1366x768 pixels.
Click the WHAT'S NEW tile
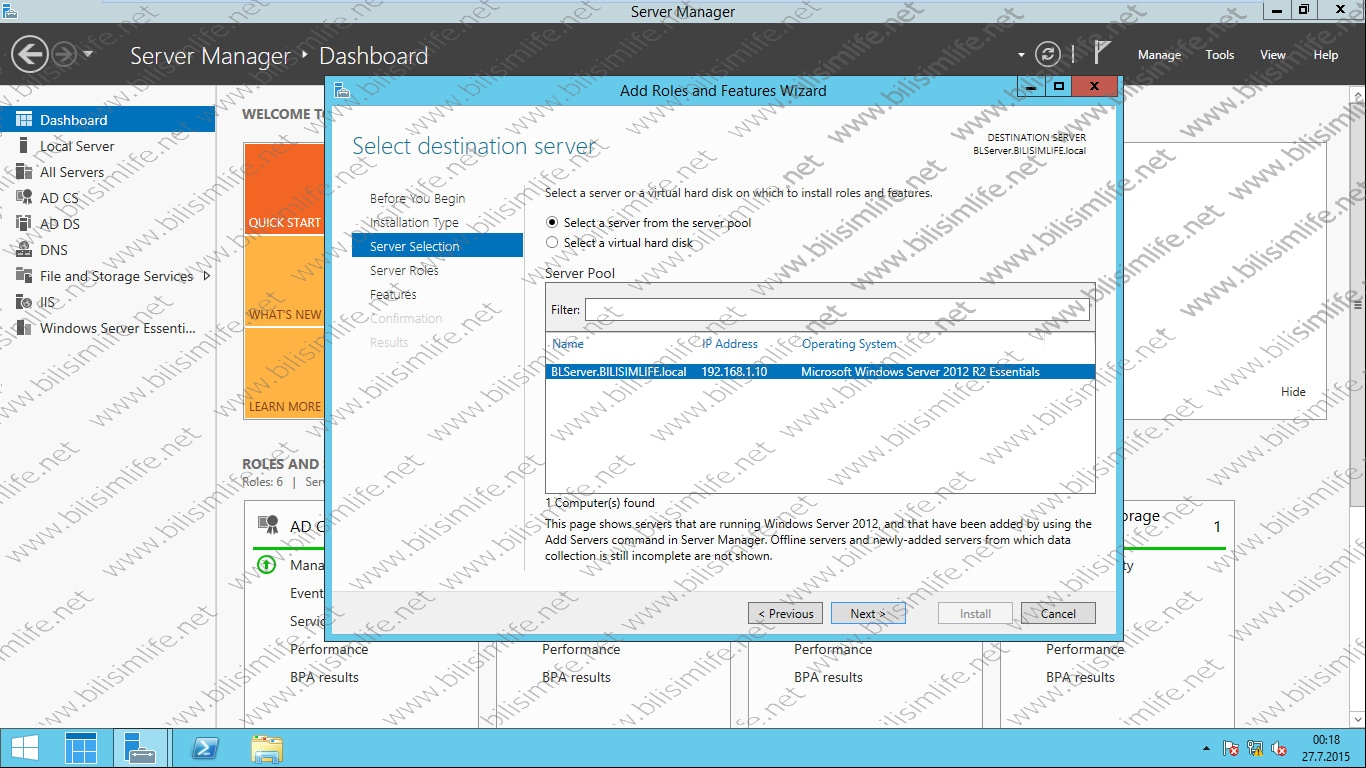[x=285, y=282]
